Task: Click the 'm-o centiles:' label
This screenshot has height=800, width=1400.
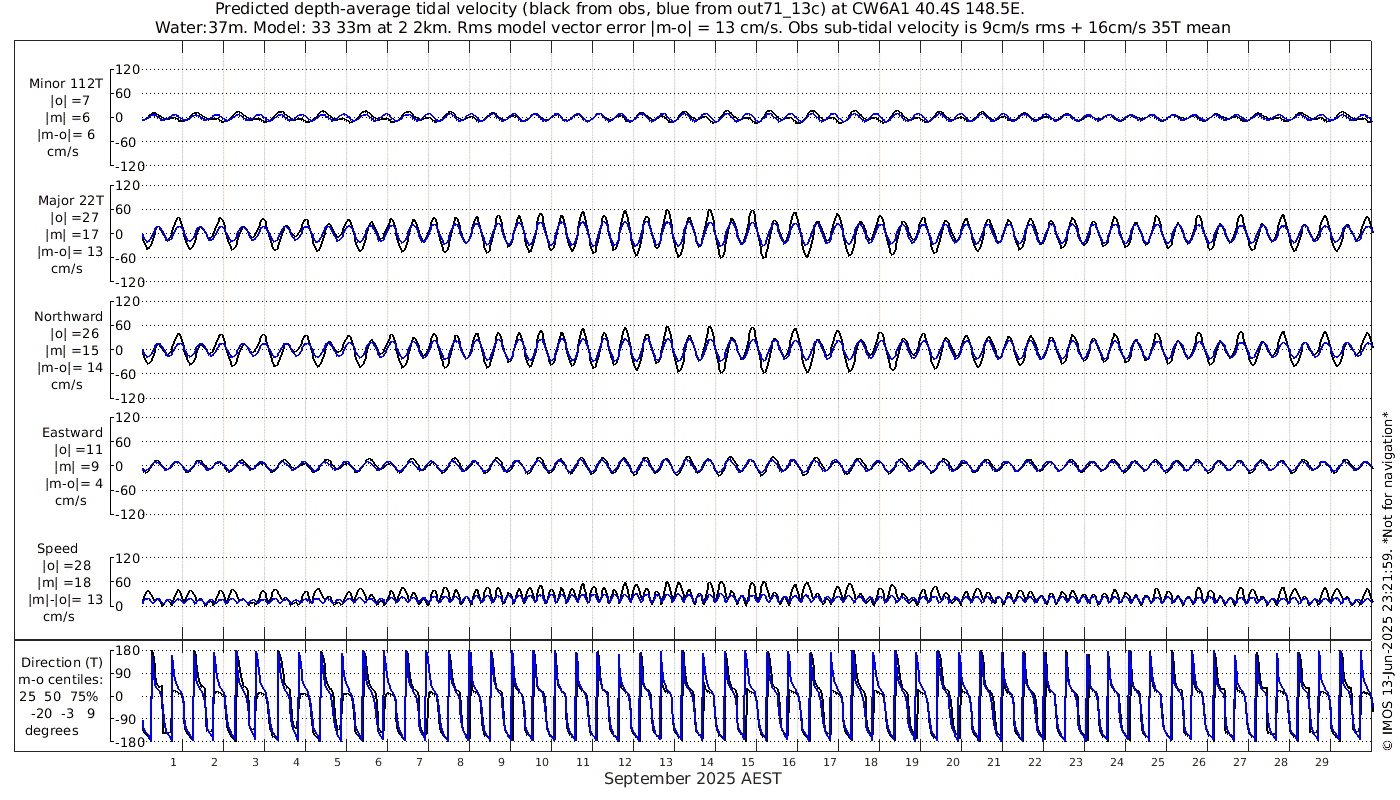Action: coord(60,679)
